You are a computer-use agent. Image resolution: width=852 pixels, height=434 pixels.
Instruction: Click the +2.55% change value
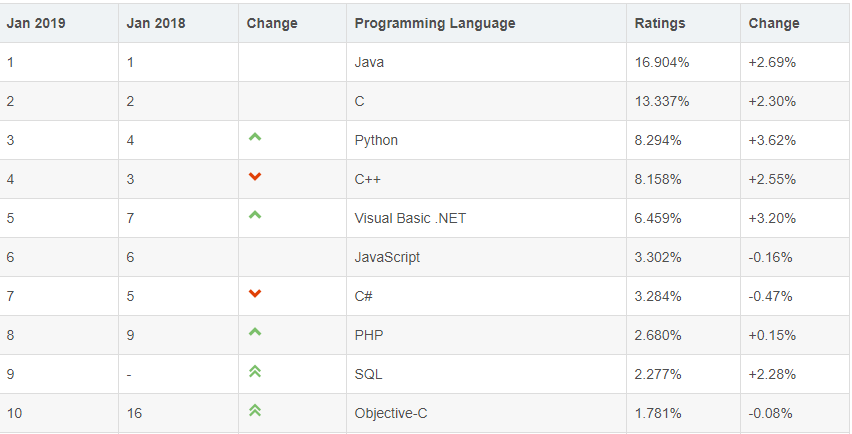pos(772,180)
